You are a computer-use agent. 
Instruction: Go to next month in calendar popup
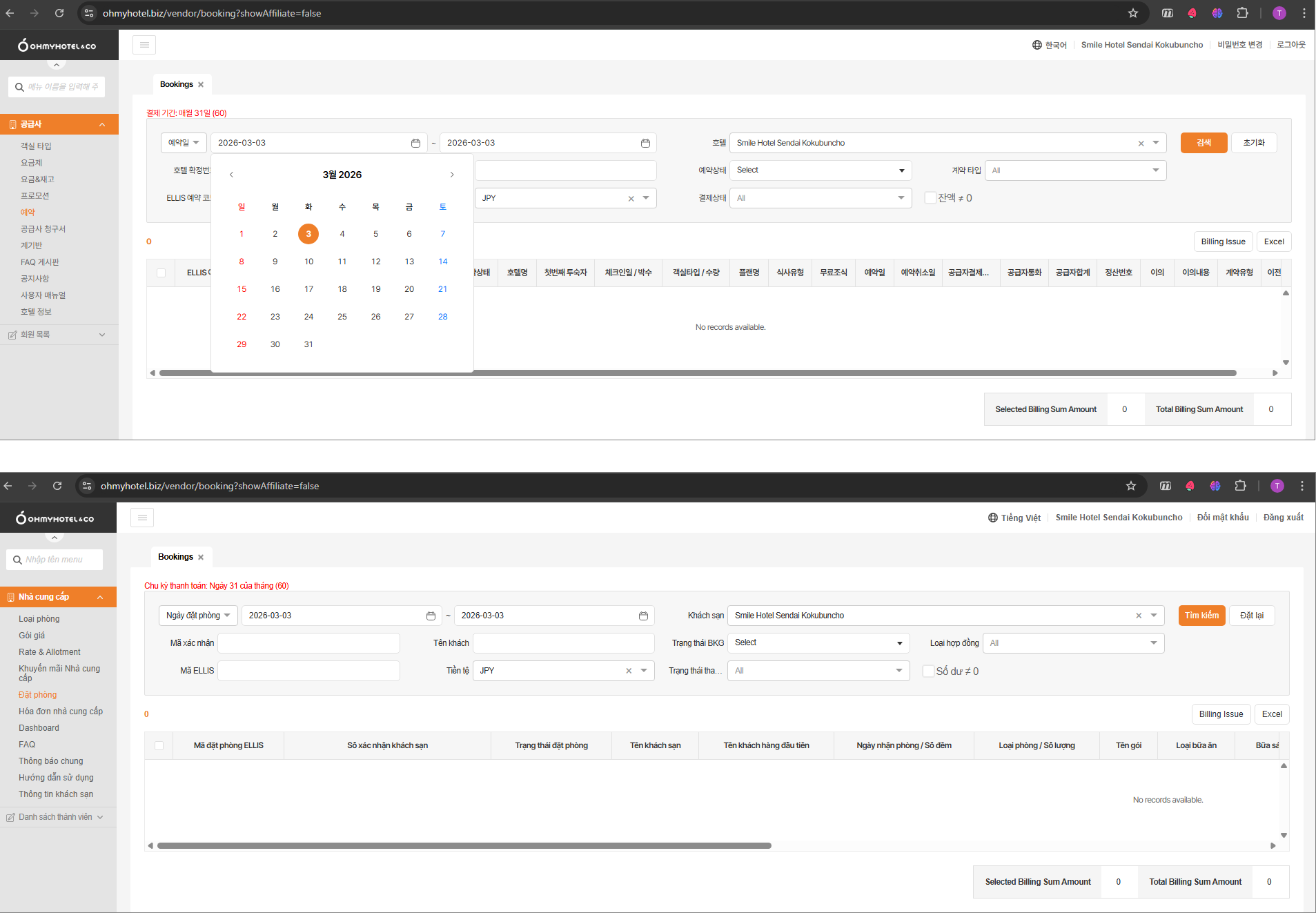tap(452, 175)
